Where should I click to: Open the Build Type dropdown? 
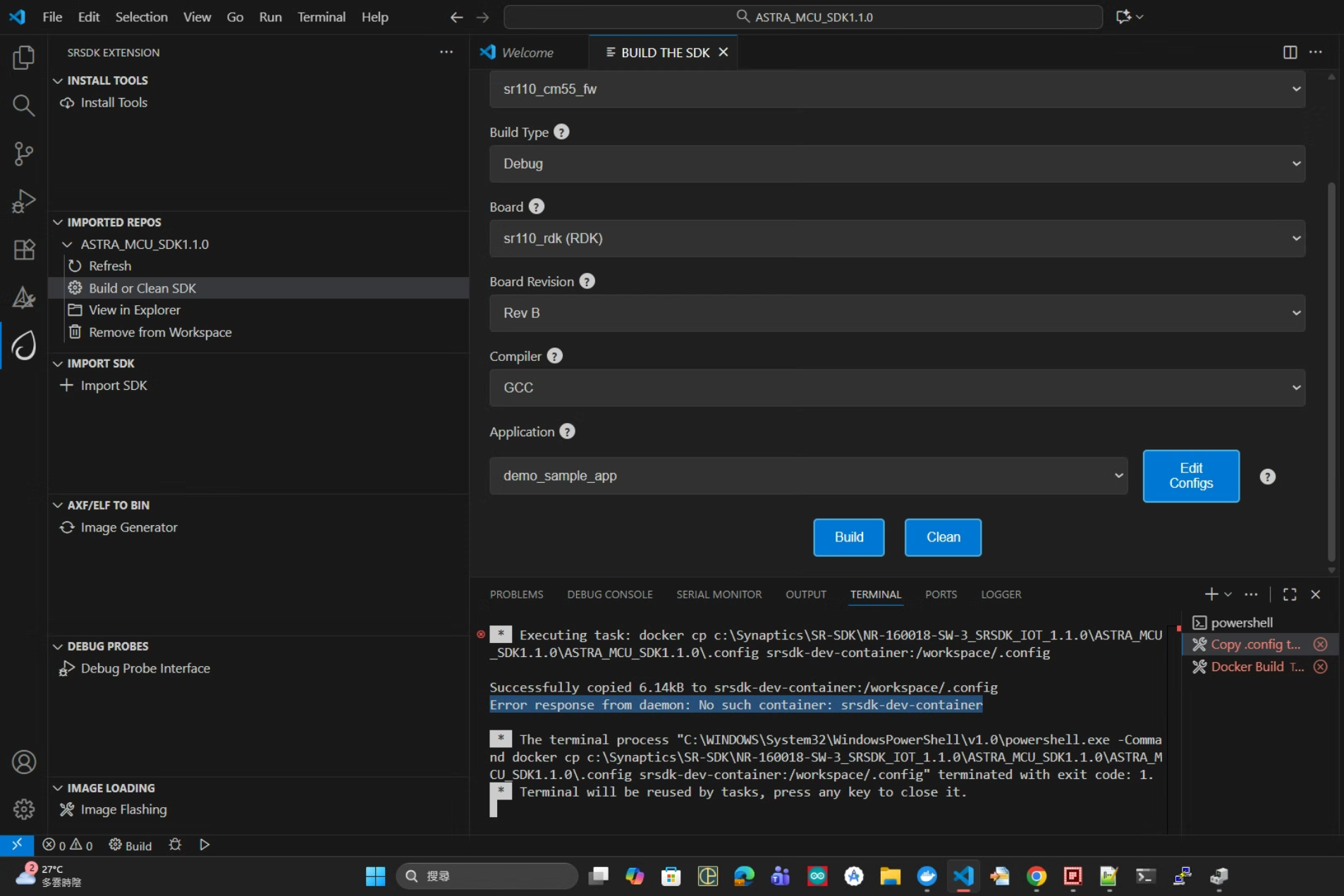pos(897,164)
